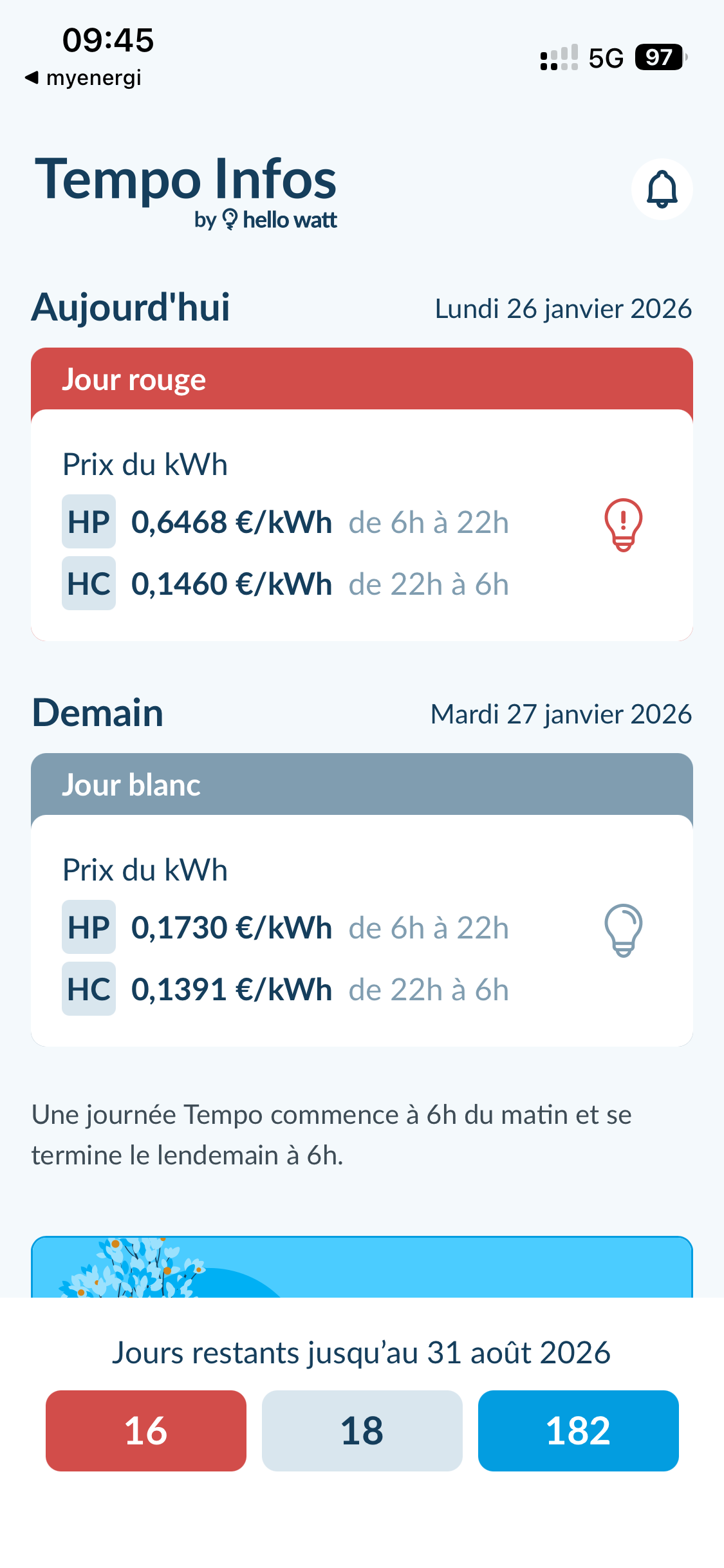Tap the hello watt logo

266,220
